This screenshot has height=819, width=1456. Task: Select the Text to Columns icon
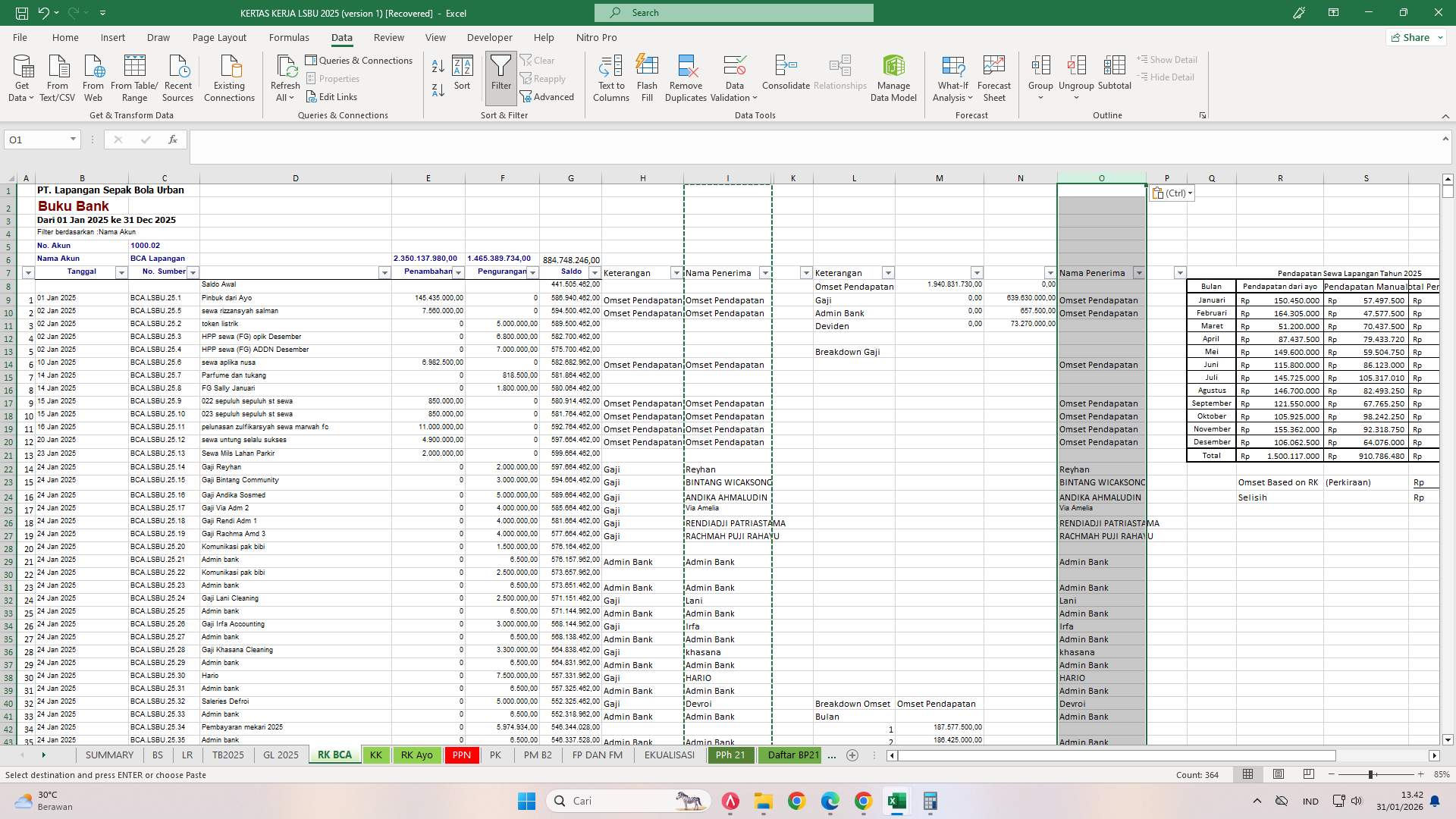click(611, 76)
